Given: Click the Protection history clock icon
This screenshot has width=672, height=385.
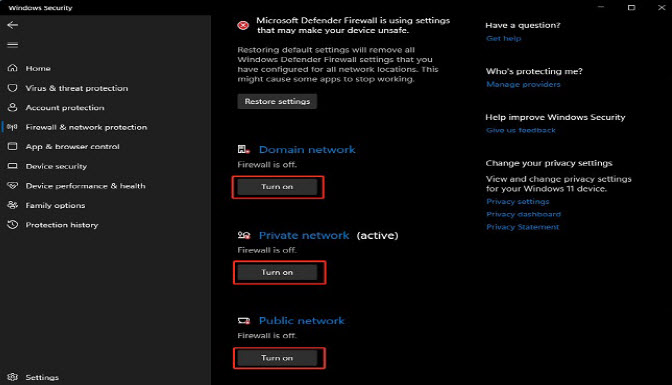Looking at the screenshot, I should [x=12, y=224].
